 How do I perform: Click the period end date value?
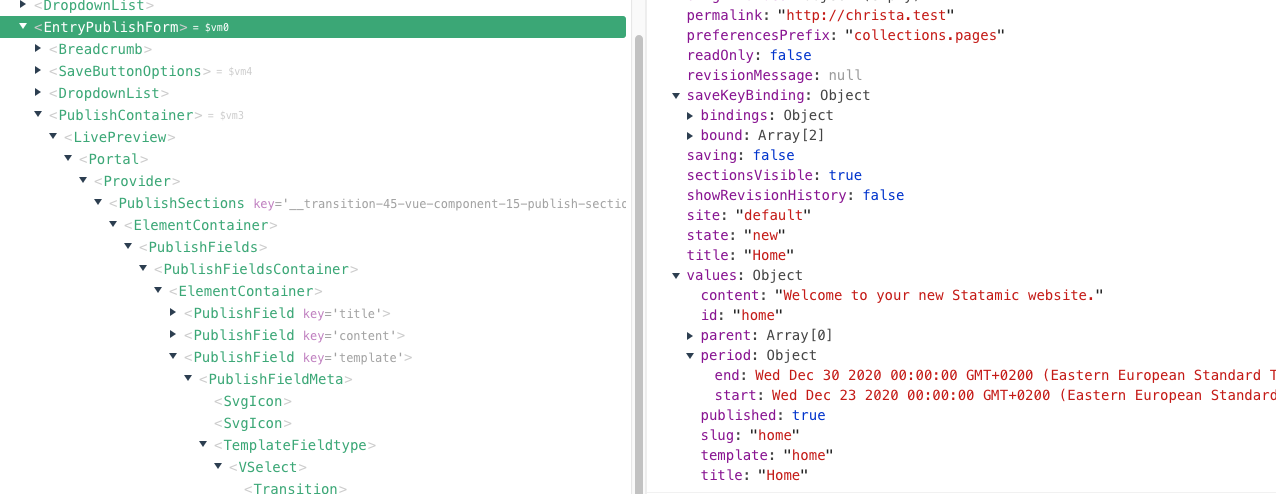point(1015,375)
